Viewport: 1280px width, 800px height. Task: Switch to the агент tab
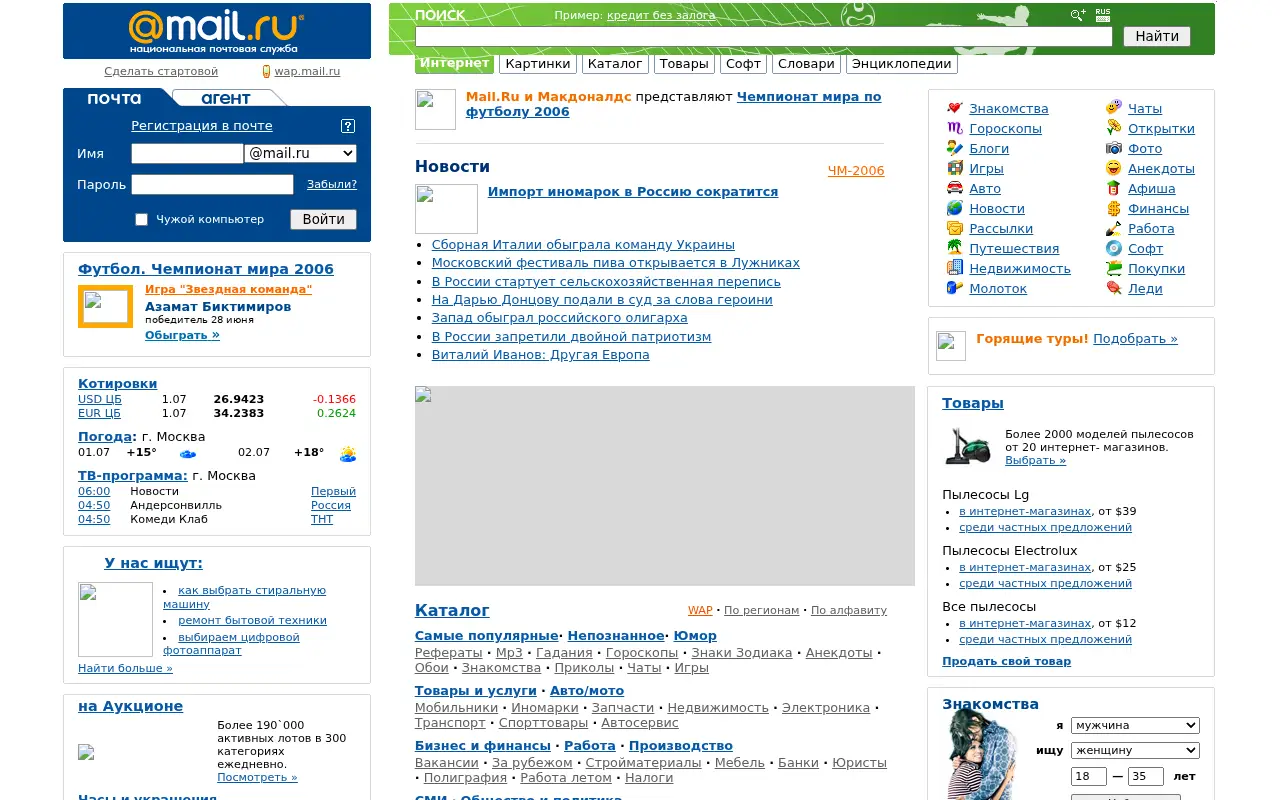(226, 98)
